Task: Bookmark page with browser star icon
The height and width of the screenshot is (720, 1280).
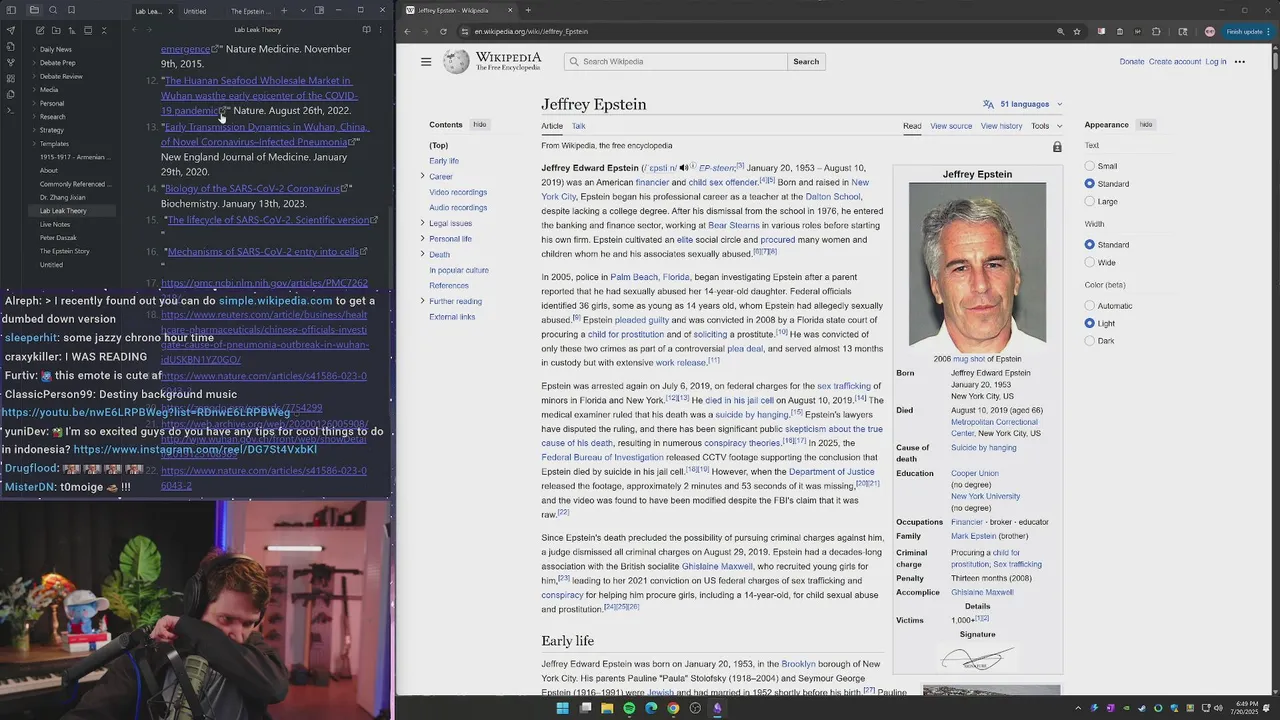Action: click(x=1077, y=31)
